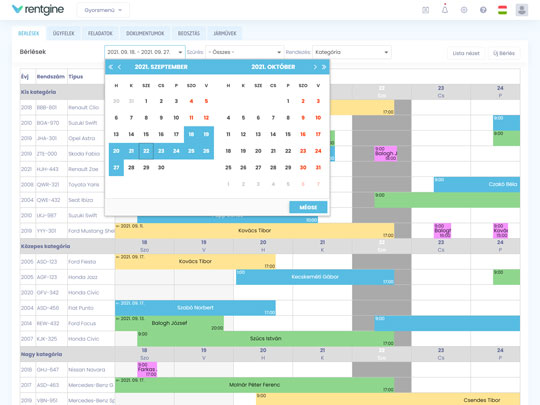Switch to the Járművek tab
The image size is (540, 405).
click(x=225, y=33)
